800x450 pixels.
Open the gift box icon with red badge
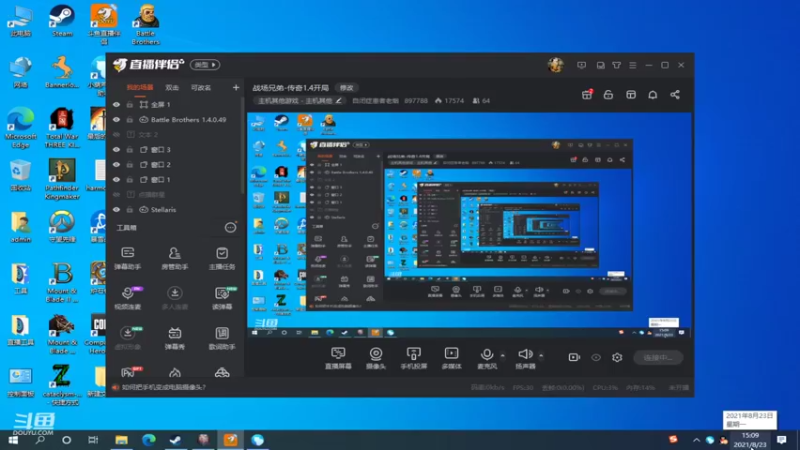587,94
